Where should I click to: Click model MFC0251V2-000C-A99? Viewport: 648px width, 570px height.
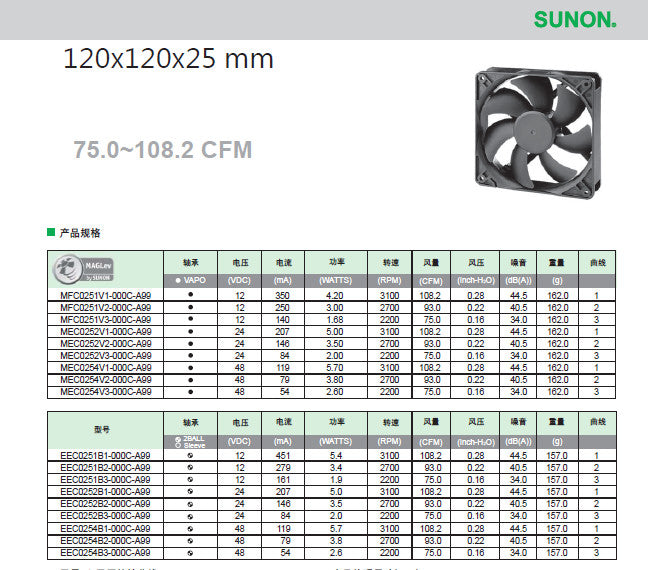(105, 308)
